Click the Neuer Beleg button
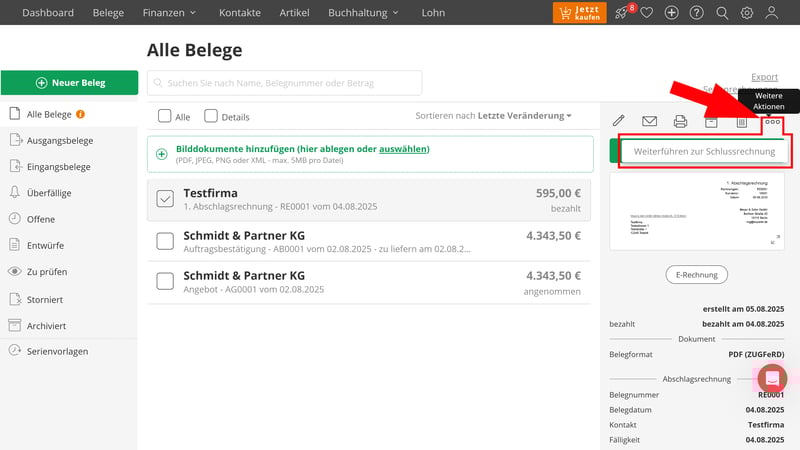This screenshot has height=450, width=800. pos(70,83)
